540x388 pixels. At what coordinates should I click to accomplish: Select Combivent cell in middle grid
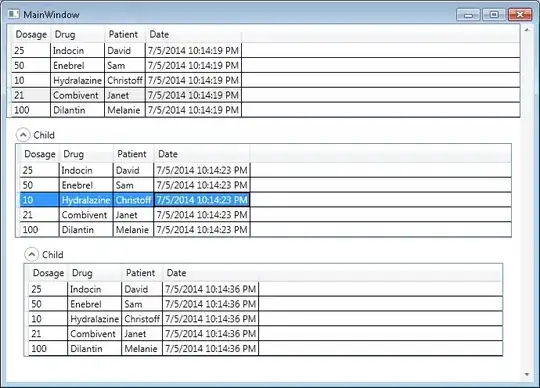(x=86, y=215)
